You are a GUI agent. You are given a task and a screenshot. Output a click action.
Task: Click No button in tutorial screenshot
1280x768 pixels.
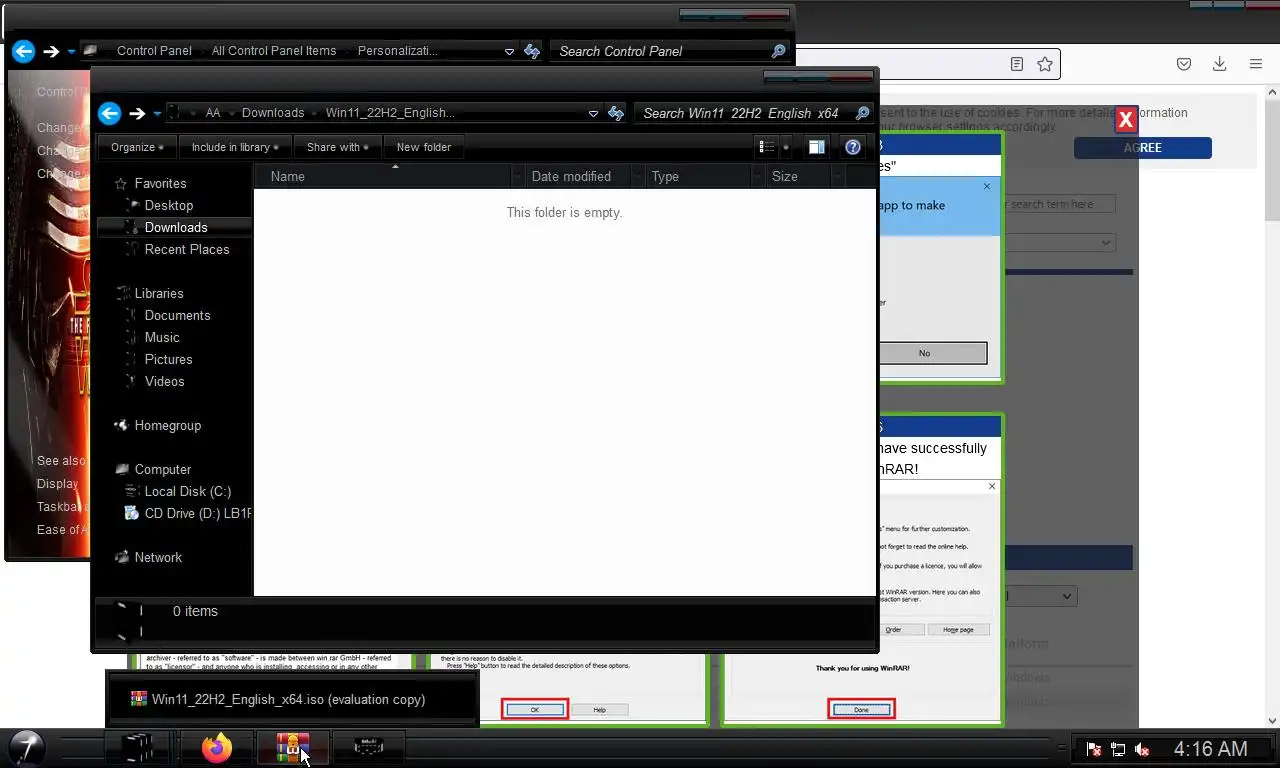coord(924,353)
